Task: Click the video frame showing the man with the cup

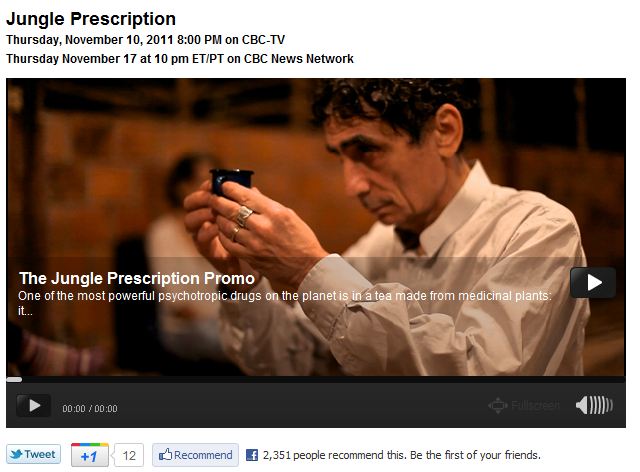Action: tap(316, 227)
